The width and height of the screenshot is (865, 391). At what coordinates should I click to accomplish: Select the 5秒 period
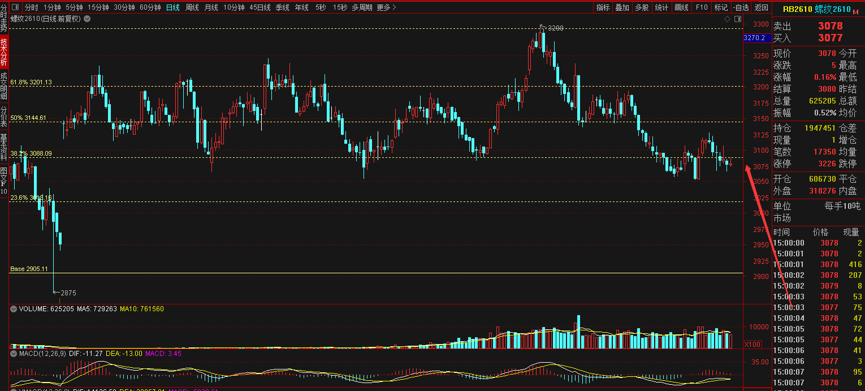321,8
